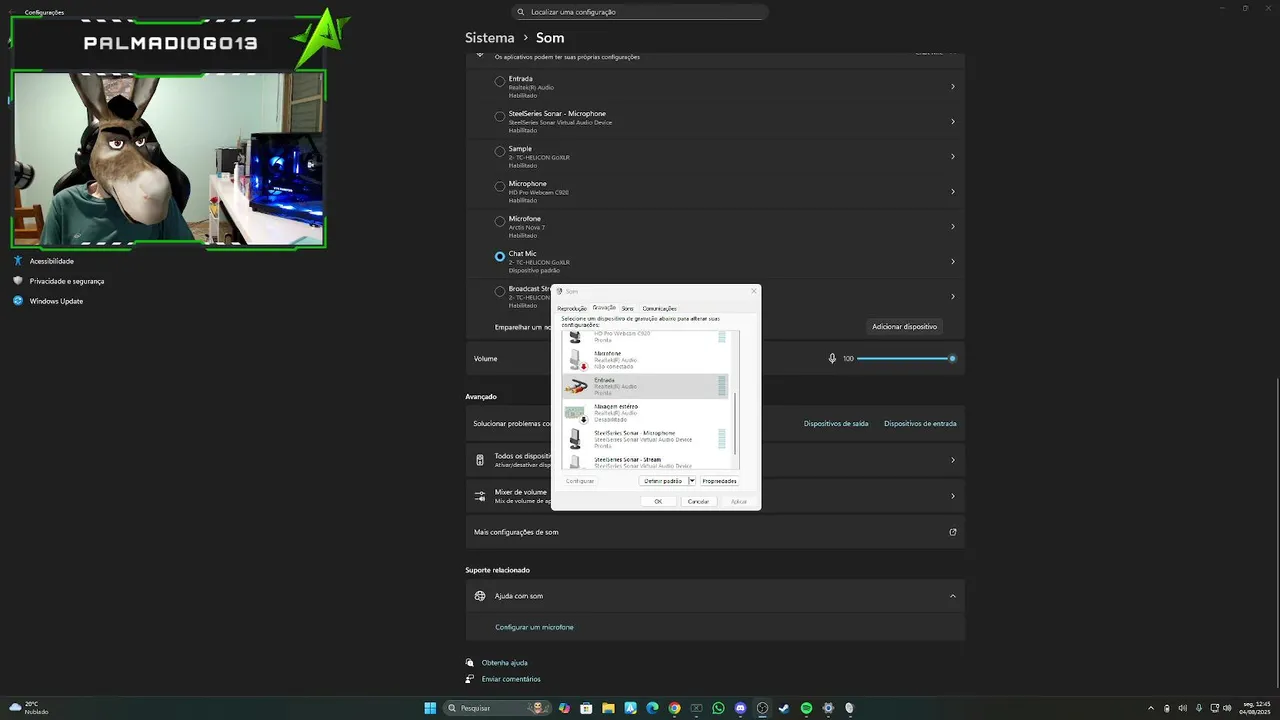Select the Chat Mic radio button
This screenshot has height=720, width=1280.
pos(500,256)
